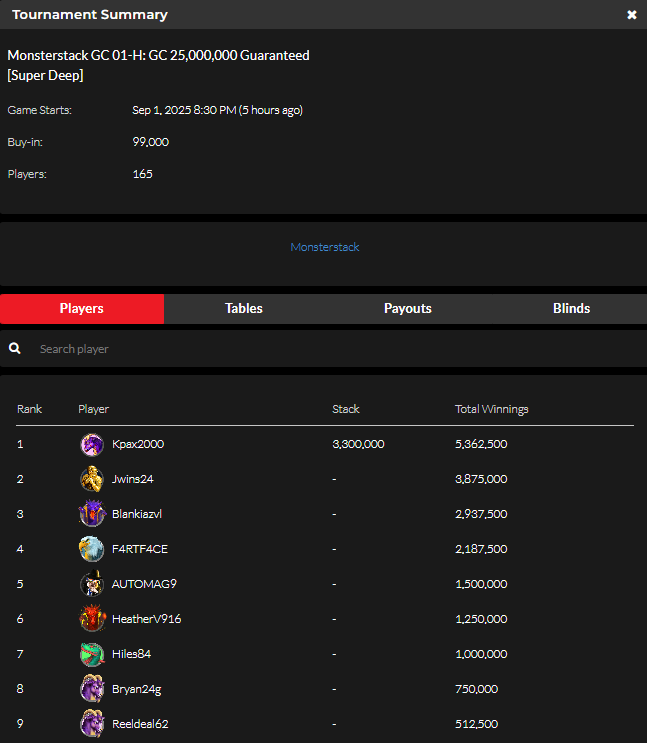Select player name Blankiazvl
This screenshot has height=743, width=647.
[137, 514]
